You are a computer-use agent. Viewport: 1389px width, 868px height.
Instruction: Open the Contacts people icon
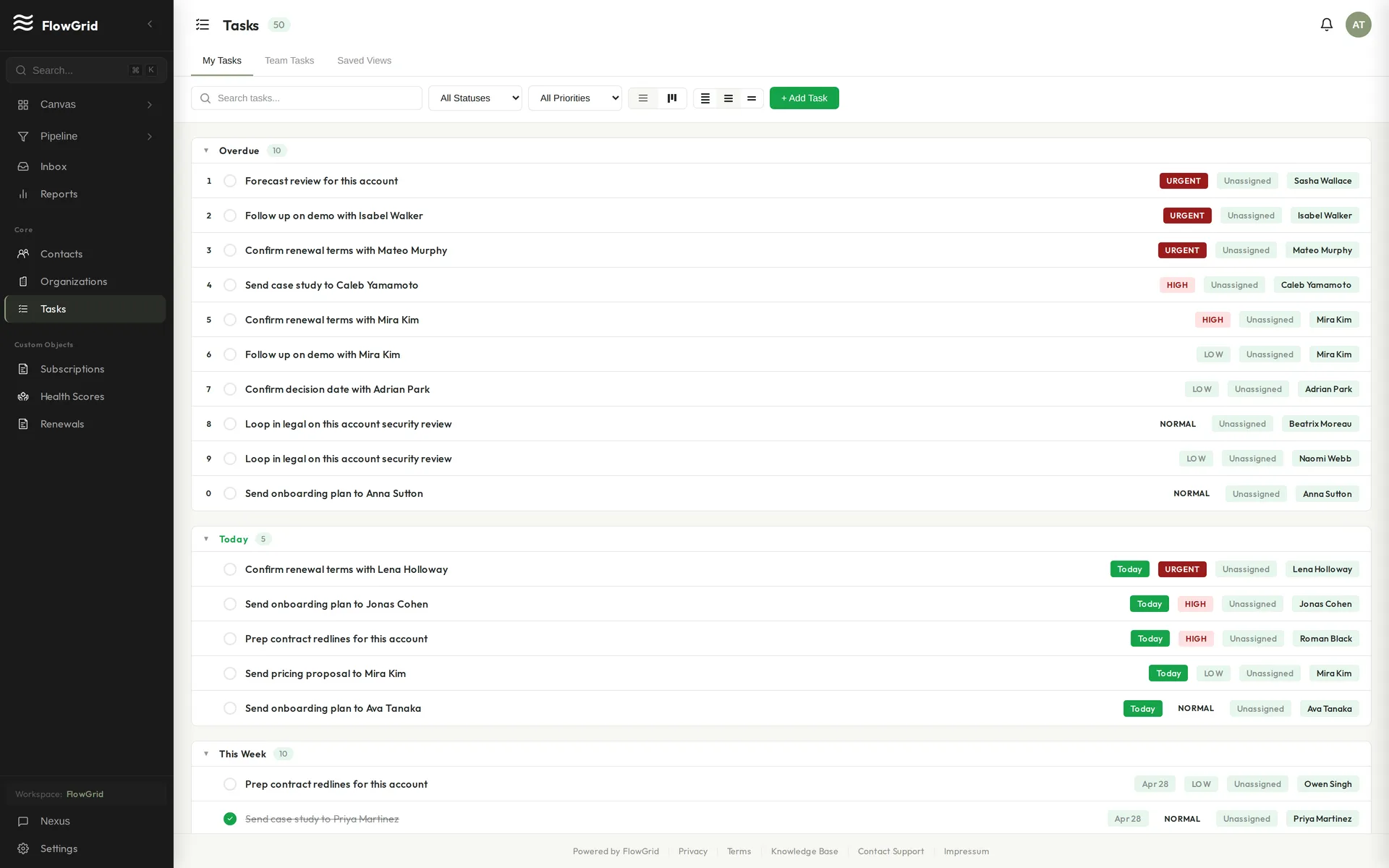coord(23,255)
